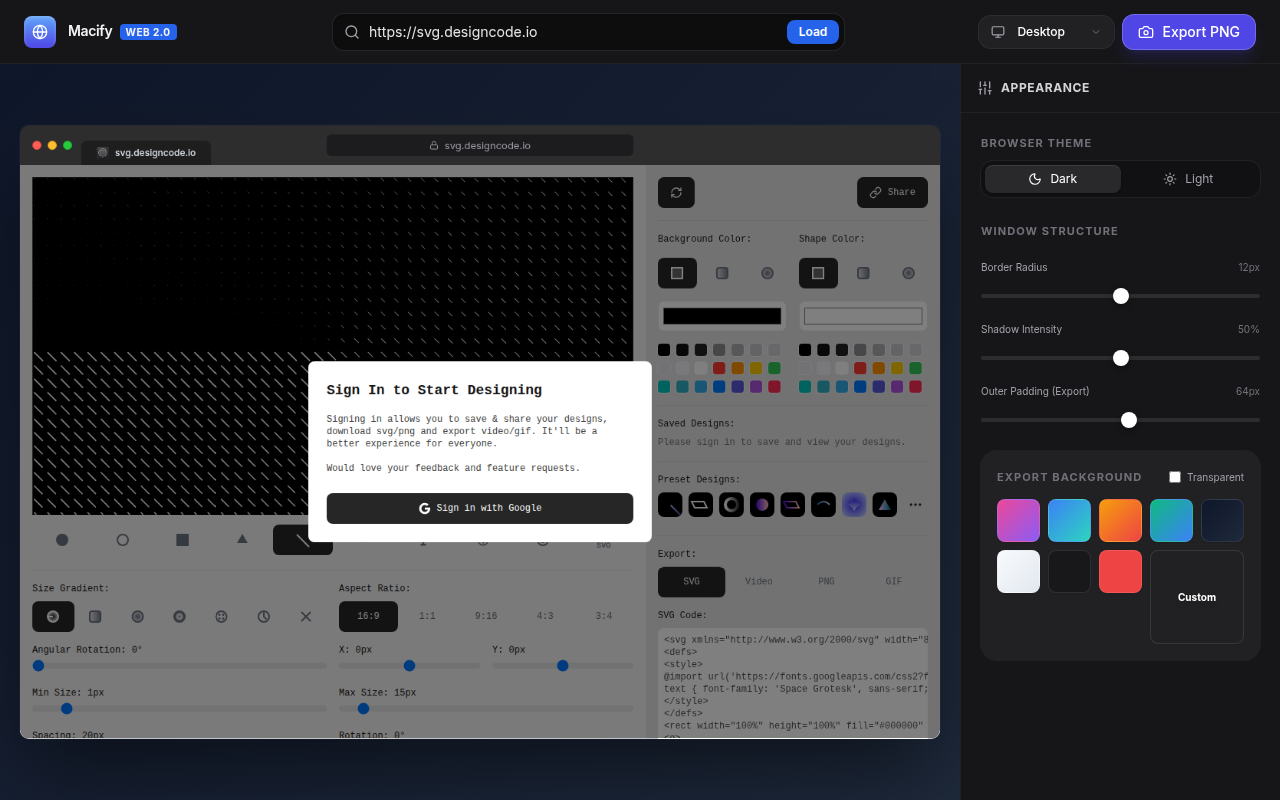Choose the X Size Gradient icon
The width and height of the screenshot is (1280, 800).
[x=306, y=616]
